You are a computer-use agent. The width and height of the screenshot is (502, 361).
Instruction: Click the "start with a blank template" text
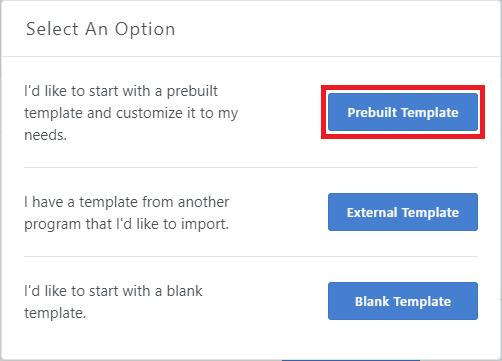click(x=113, y=302)
